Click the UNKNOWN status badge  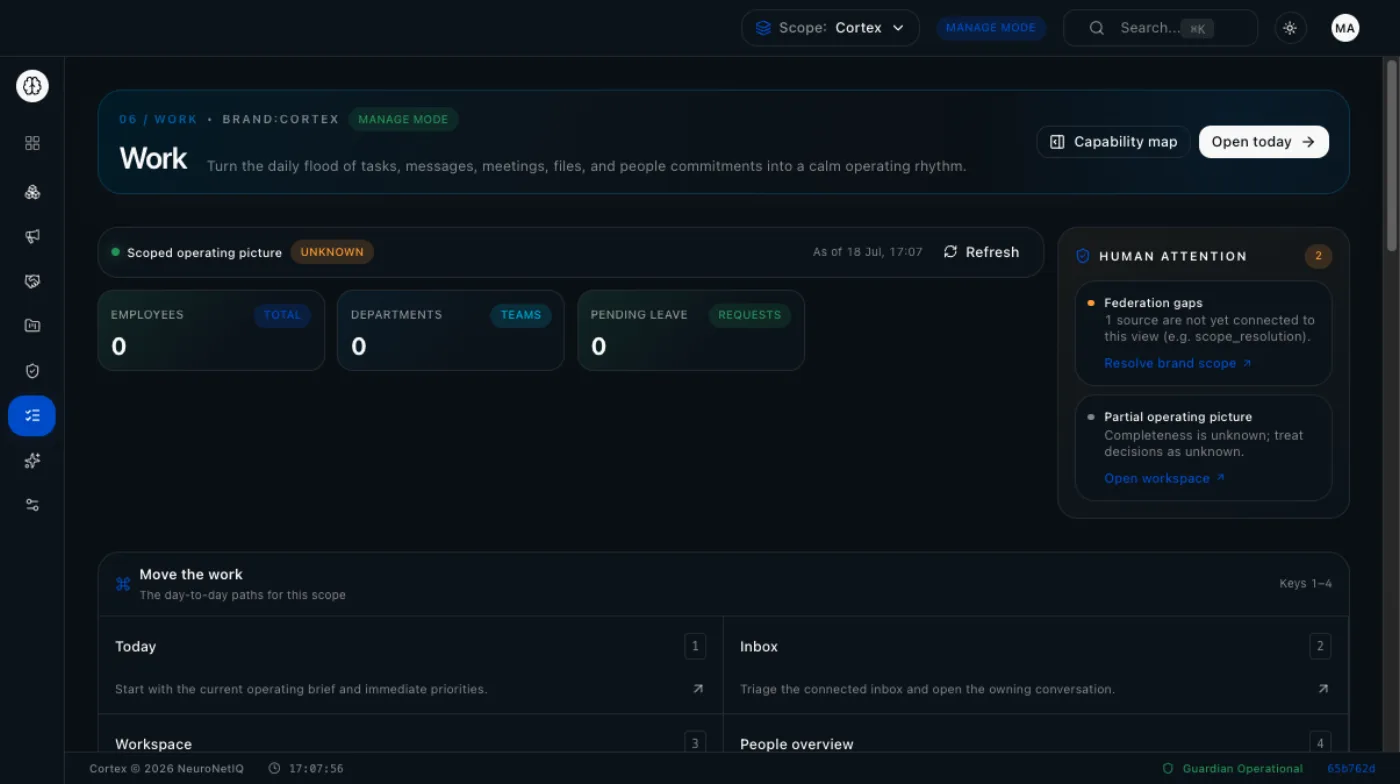332,252
